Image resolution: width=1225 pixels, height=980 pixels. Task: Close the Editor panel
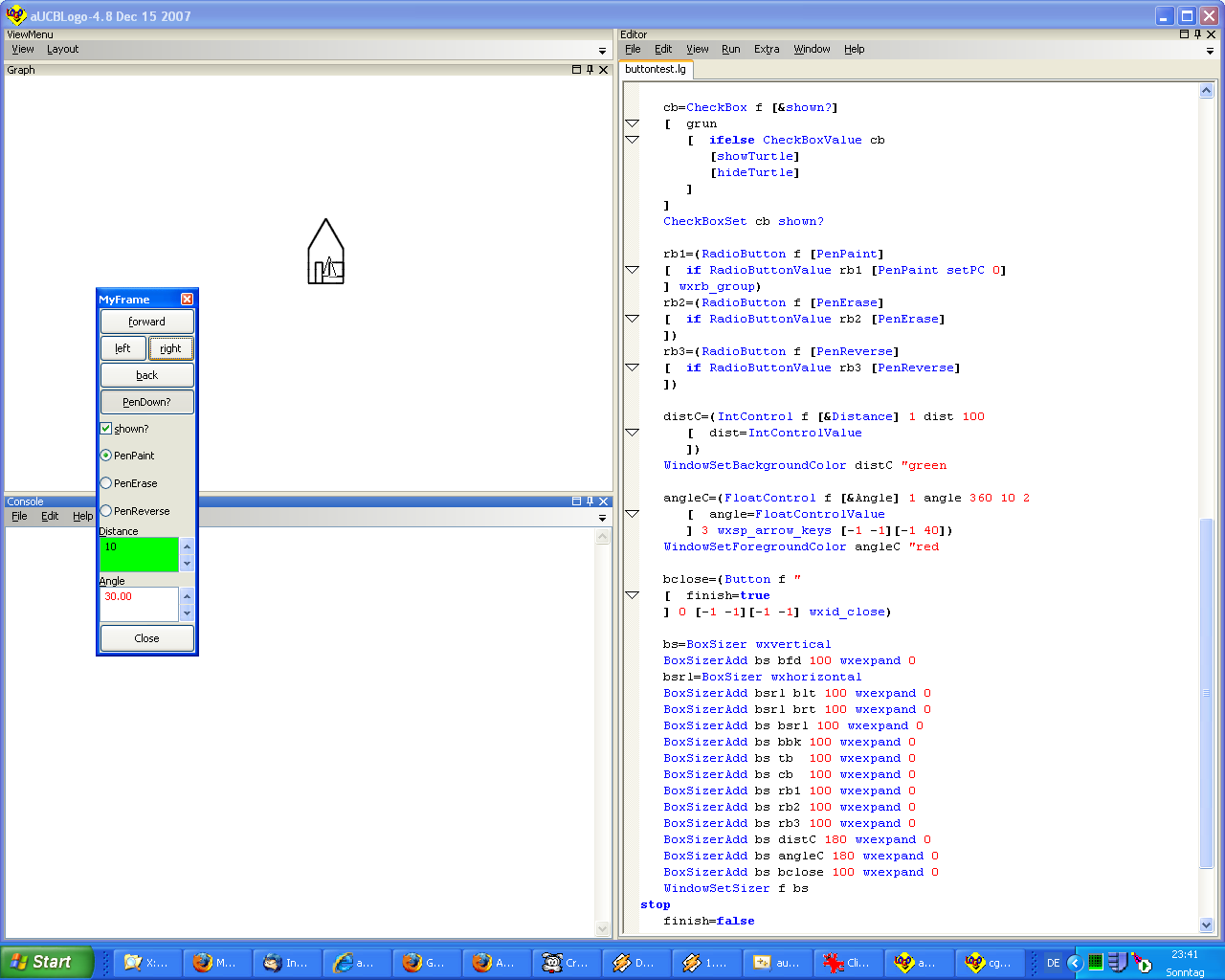pos(1211,34)
